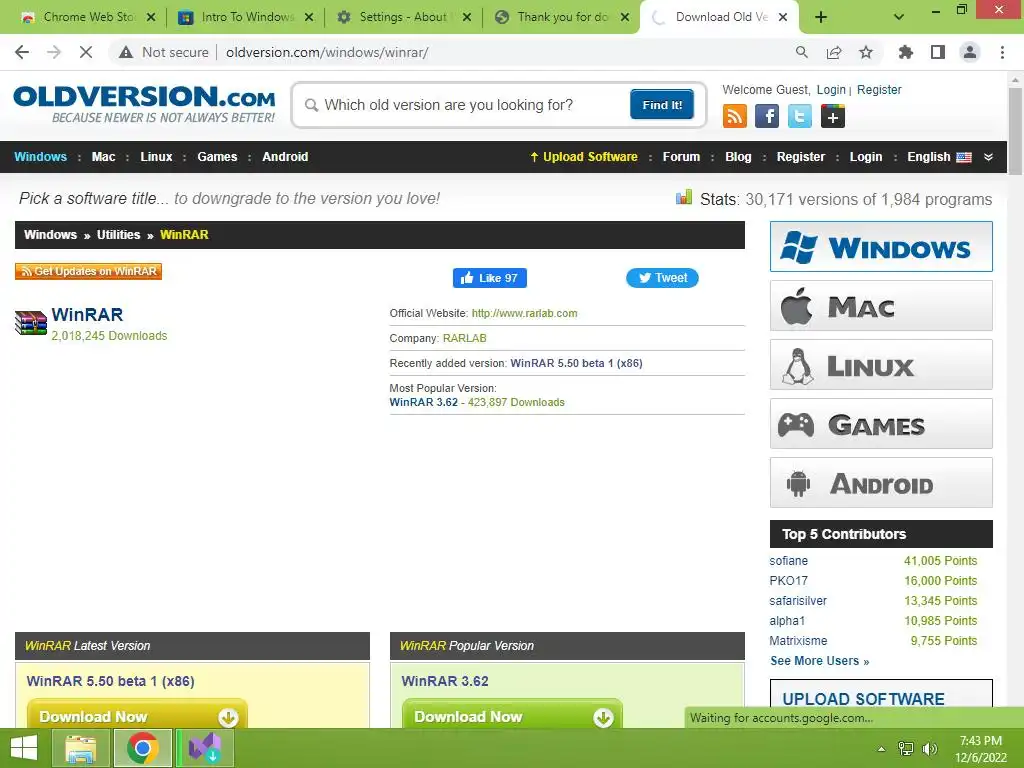The image size is (1024, 768).
Task: Download Now for WinRAR 3.62
Action: click(512, 715)
